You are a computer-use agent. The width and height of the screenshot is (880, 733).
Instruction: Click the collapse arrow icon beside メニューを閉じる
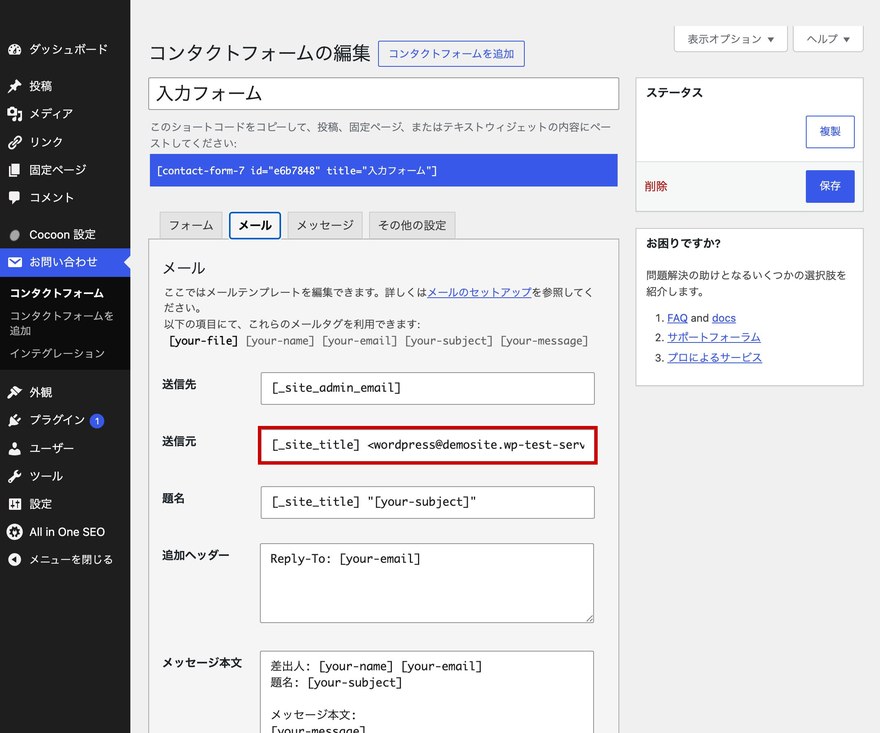[x=15, y=560]
